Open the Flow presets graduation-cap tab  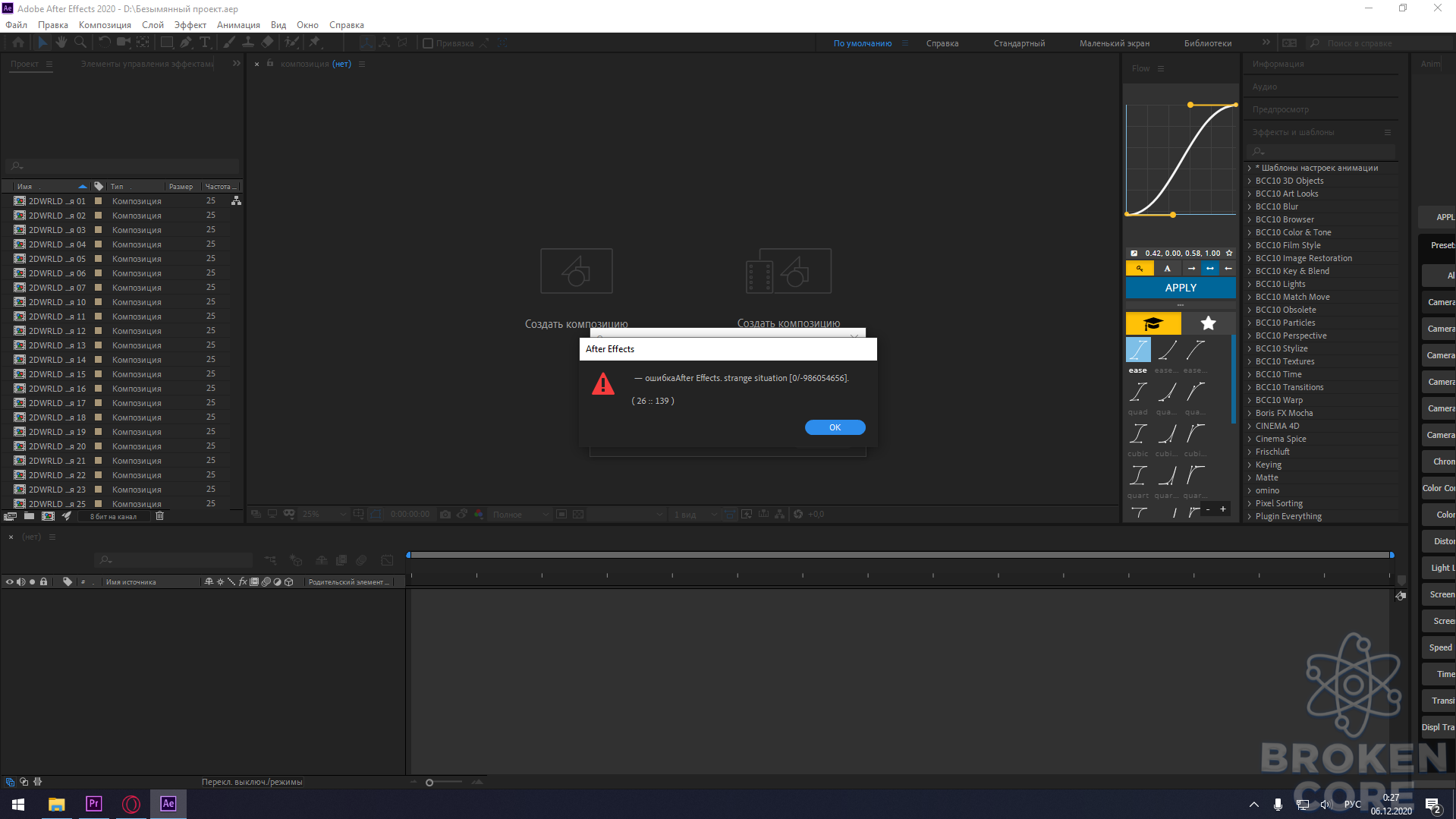tap(1153, 323)
